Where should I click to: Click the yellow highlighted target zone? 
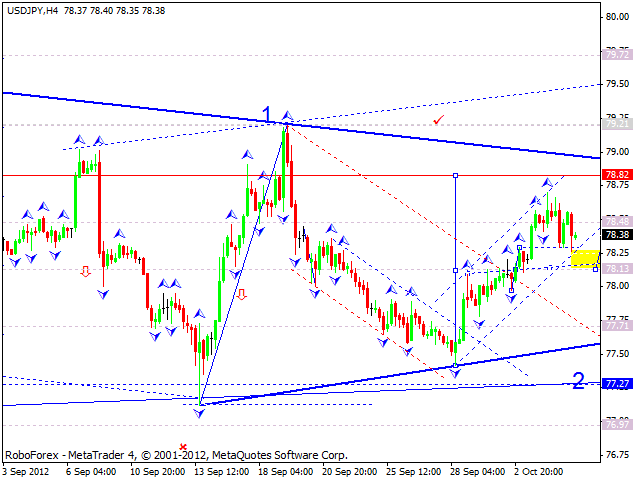585,258
